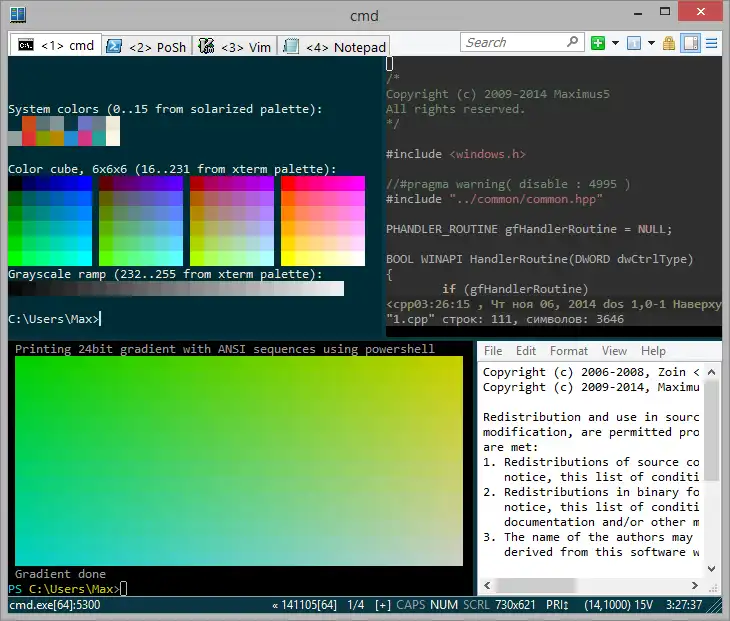Click the [+] new console indicator in status bar
The width and height of the screenshot is (730, 621).
pos(383,605)
